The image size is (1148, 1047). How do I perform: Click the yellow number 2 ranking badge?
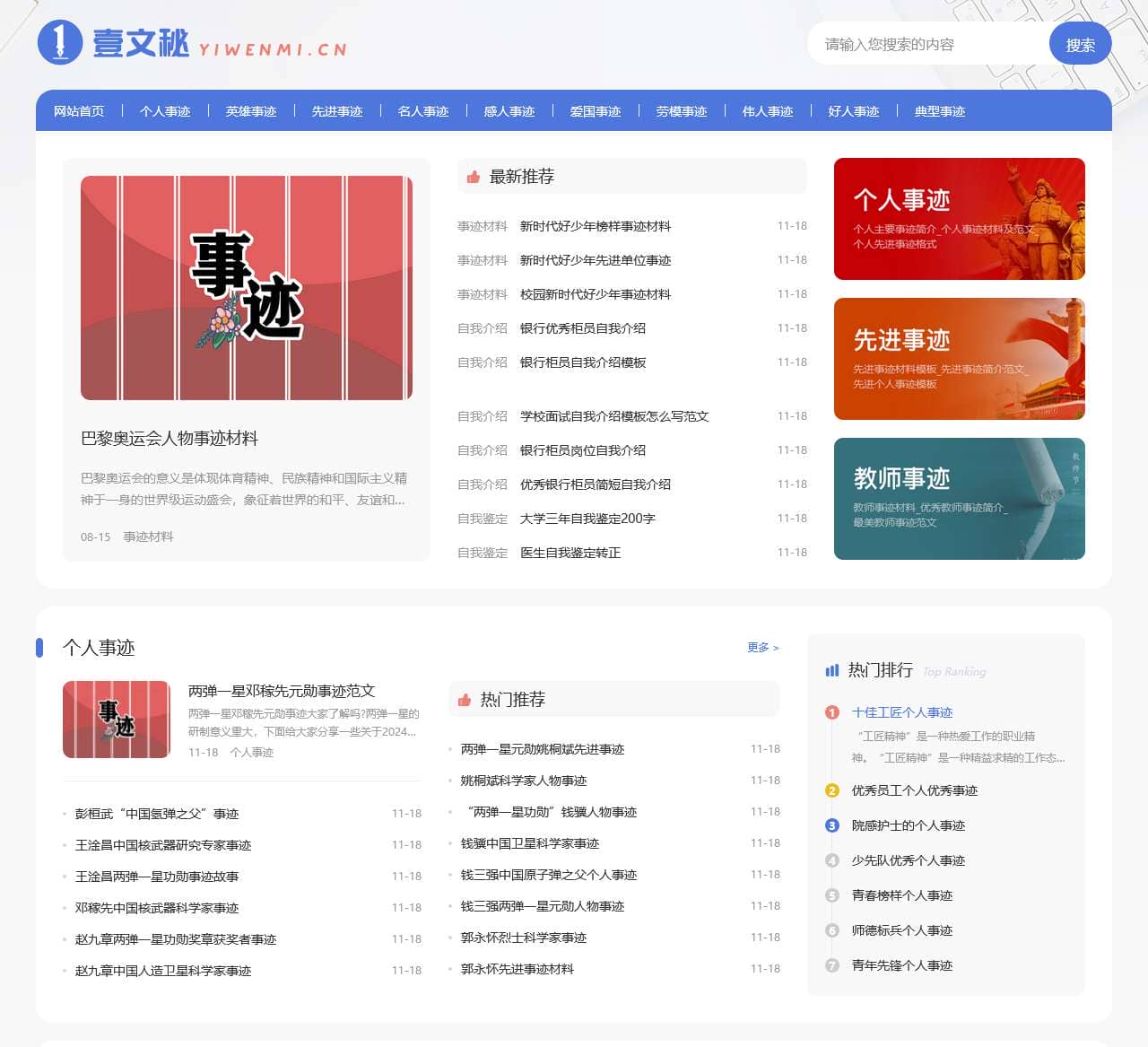[831, 790]
